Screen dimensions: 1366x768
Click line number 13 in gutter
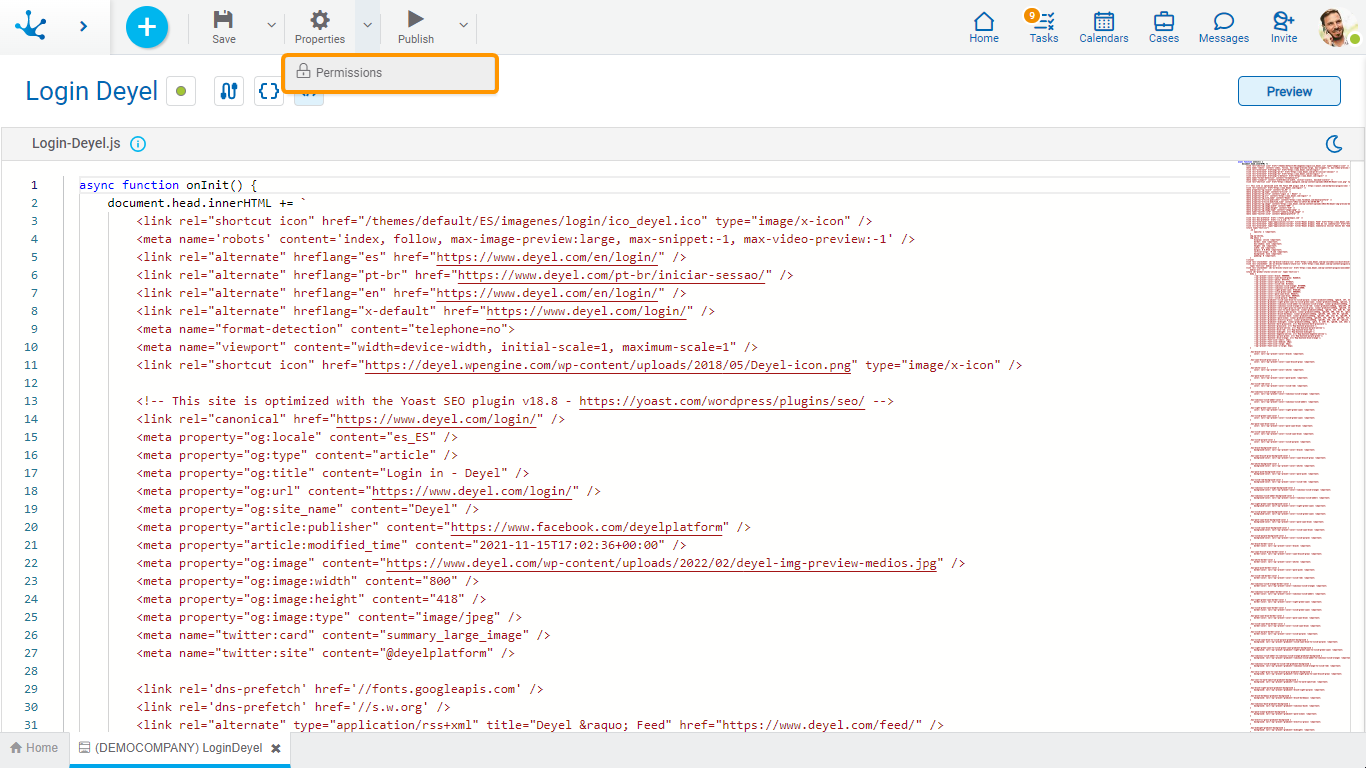point(30,401)
